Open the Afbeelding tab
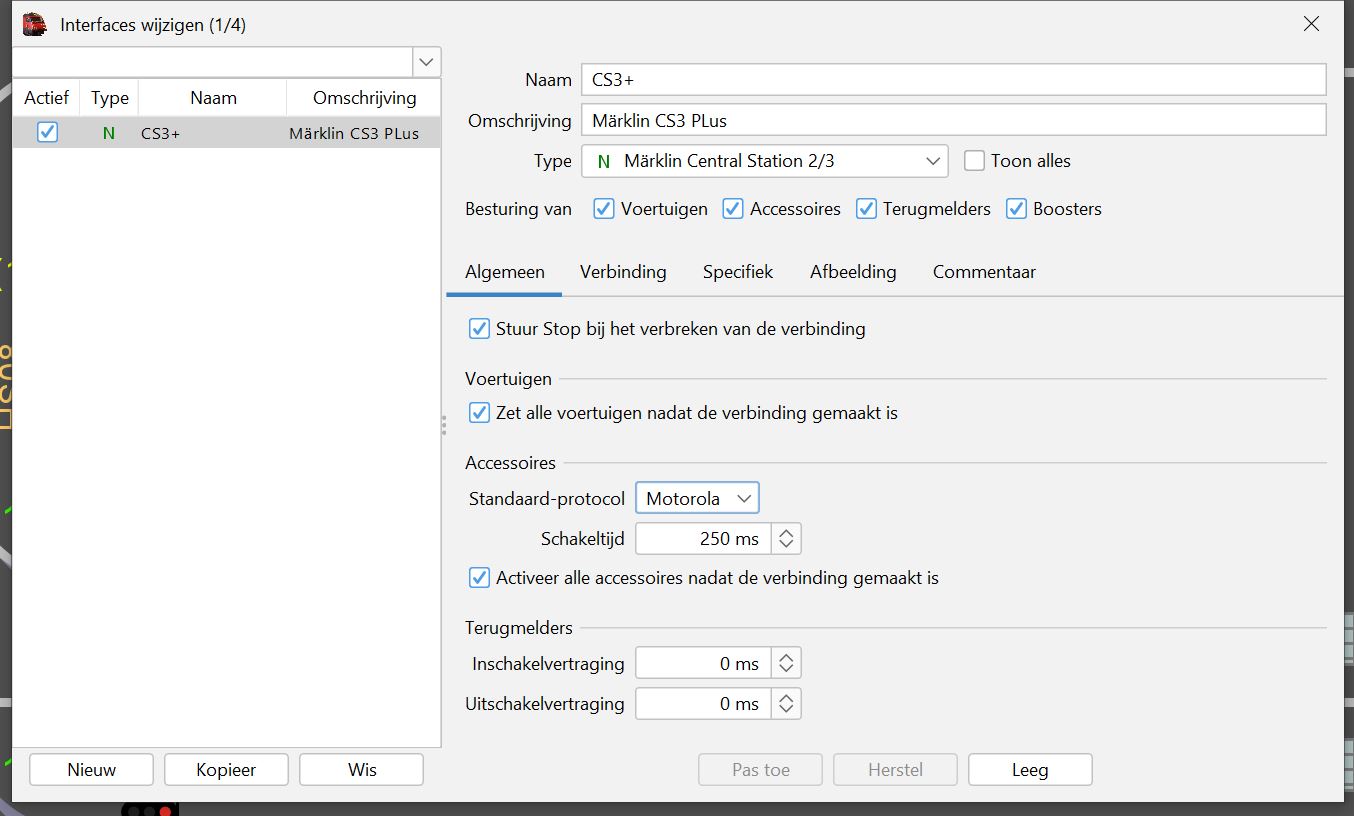Screen dimensions: 1354x816 tap(853, 272)
